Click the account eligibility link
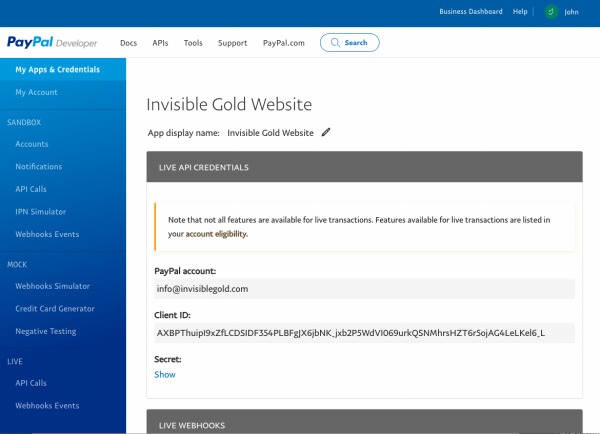Image resolution: width=600 pixels, height=434 pixels. pos(216,234)
